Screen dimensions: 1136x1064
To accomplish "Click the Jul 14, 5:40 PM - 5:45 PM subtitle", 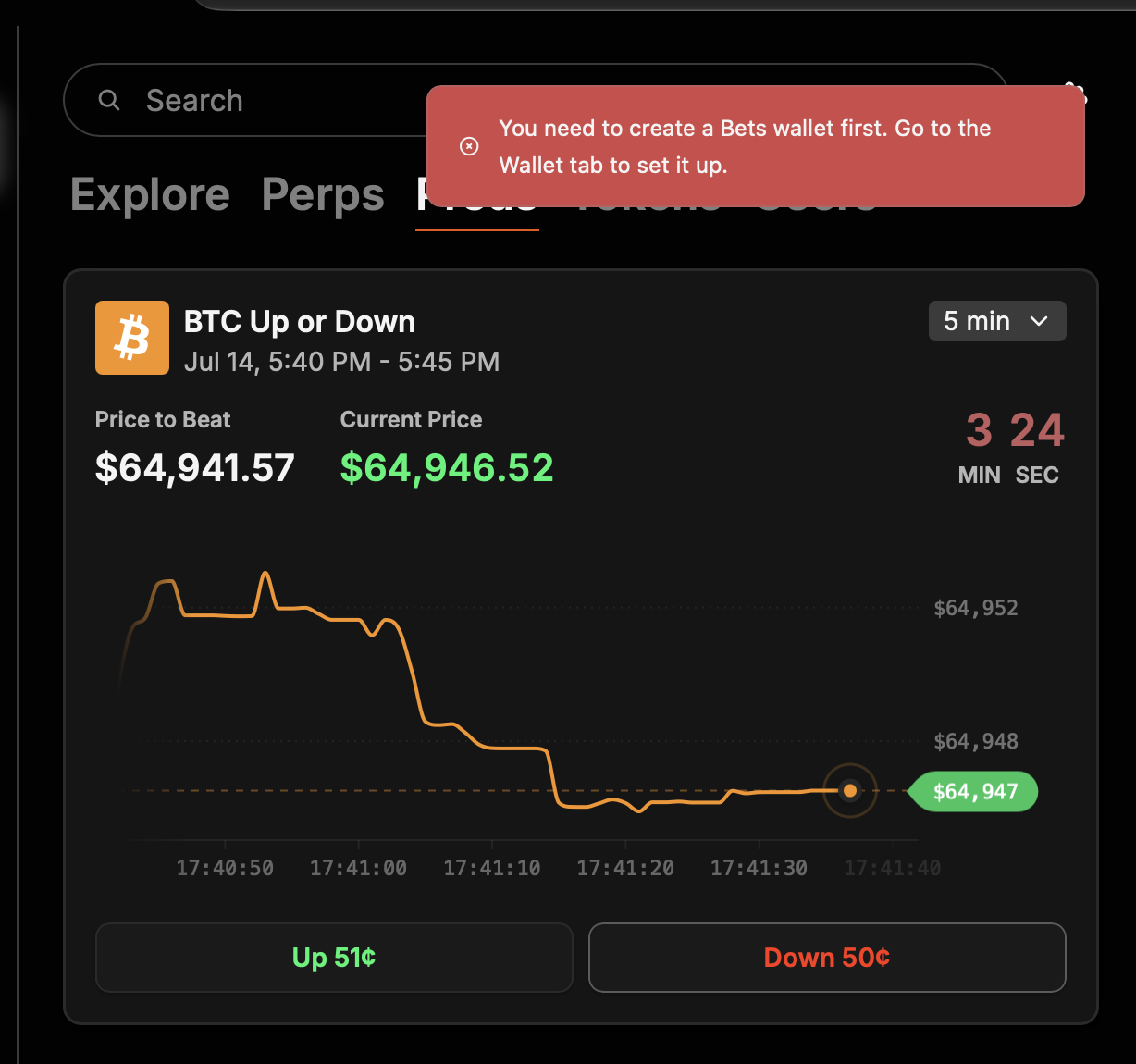I will [342, 362].
